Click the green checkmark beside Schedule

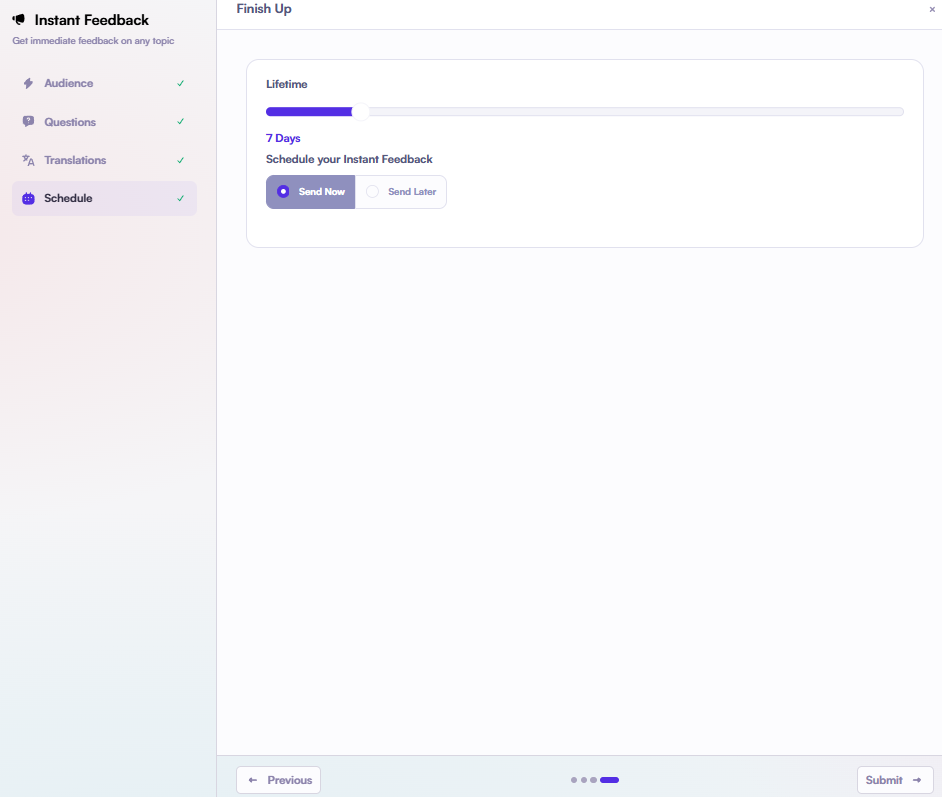[180, 199]
